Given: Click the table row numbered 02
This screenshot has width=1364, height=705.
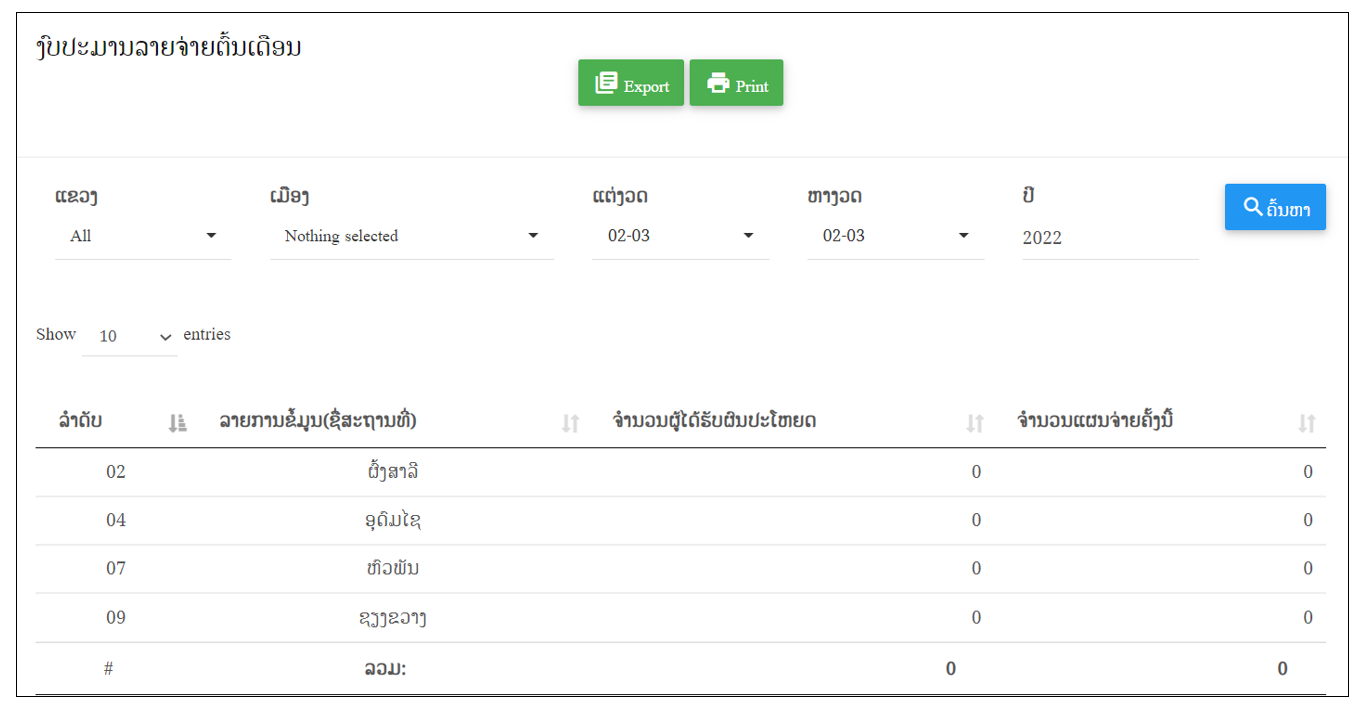Looking at the screenshot, I should coord(681,472).
